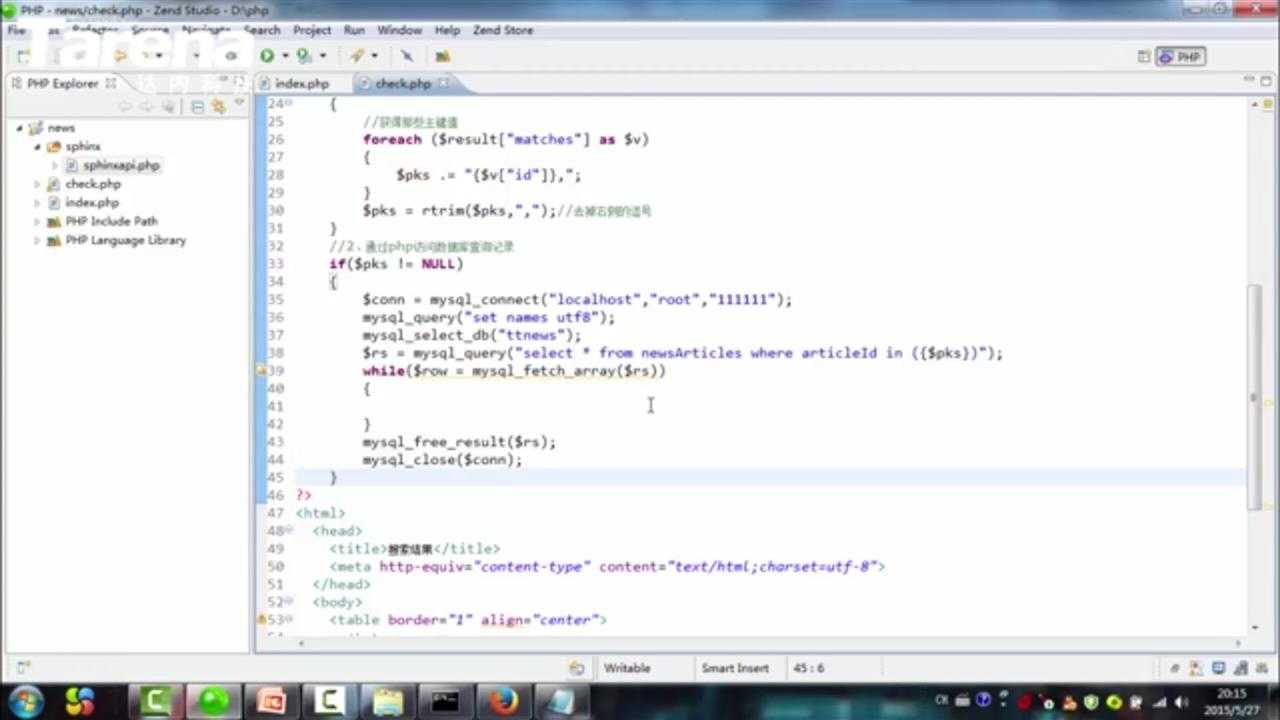Collapse All in the PHP Explorer toolbar

tap(197, 107)
